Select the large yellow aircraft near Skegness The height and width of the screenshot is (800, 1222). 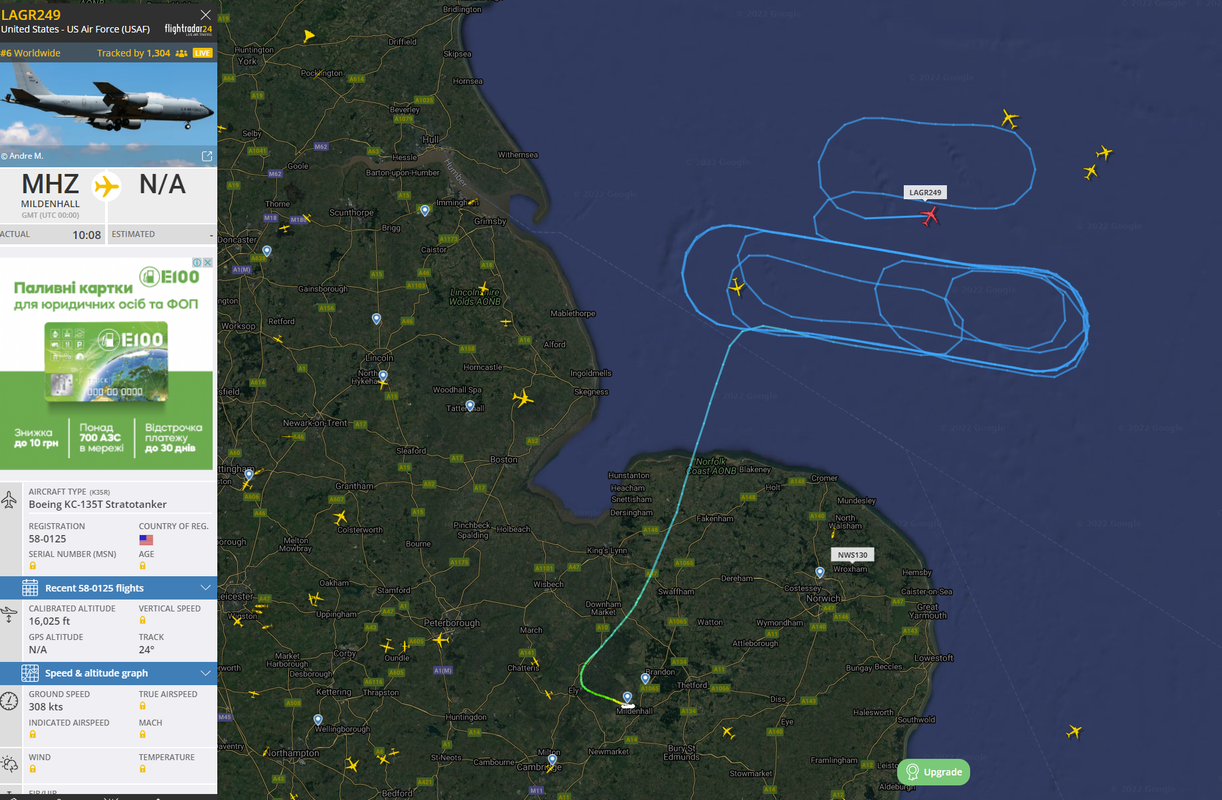point(522,398)
